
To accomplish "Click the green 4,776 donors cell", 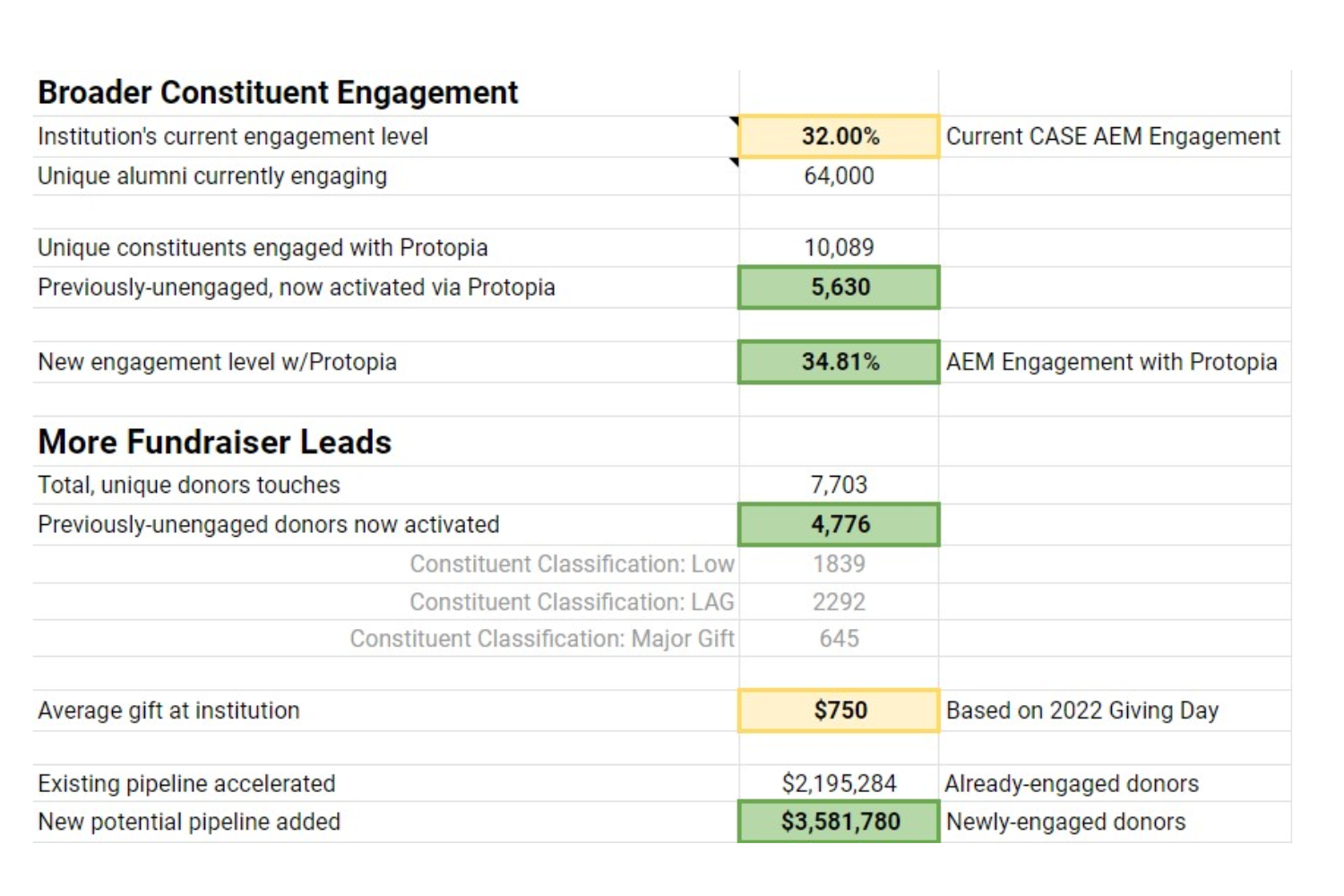I will (840, 524).
